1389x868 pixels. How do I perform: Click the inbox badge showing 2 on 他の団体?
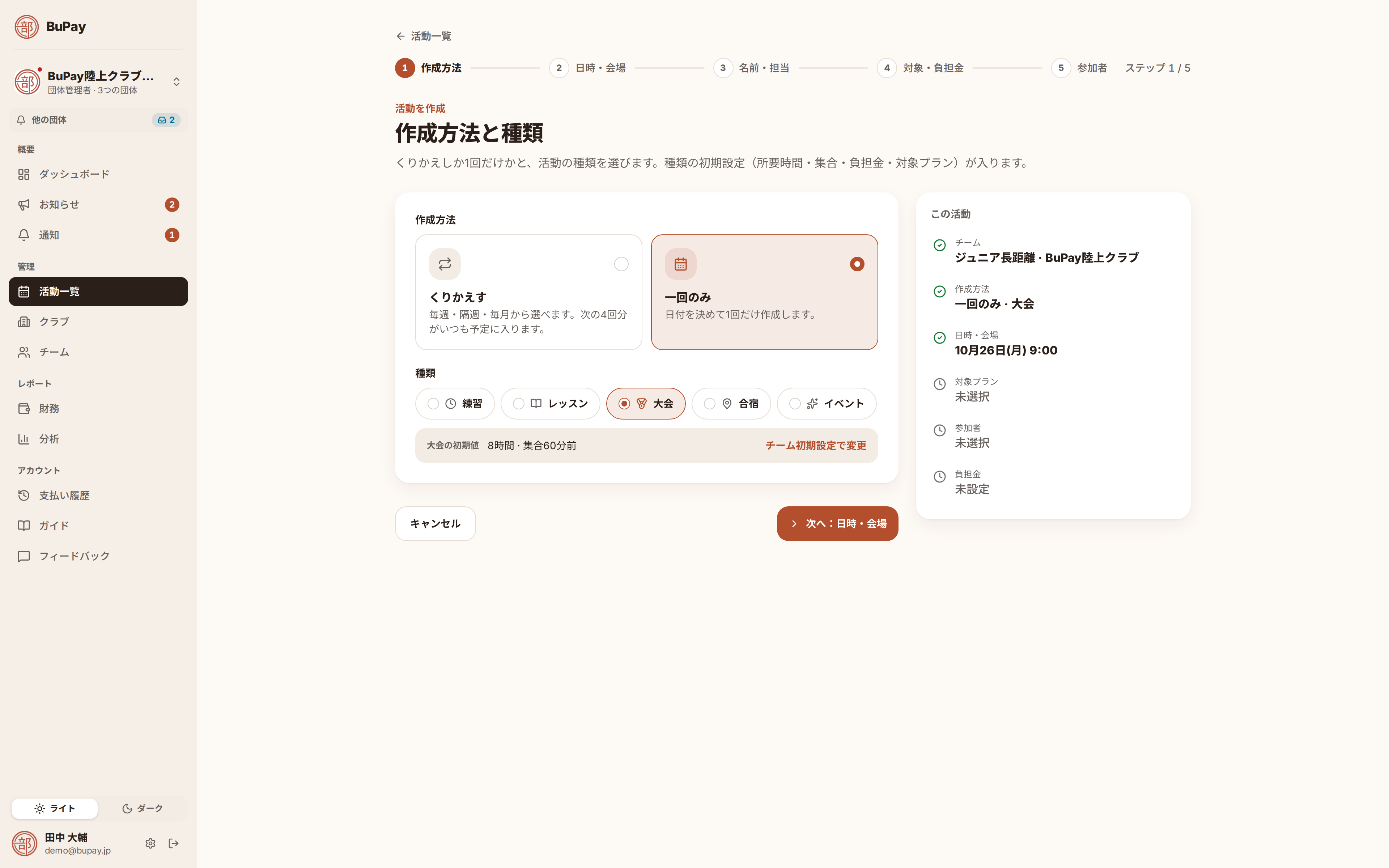point(166,120)
